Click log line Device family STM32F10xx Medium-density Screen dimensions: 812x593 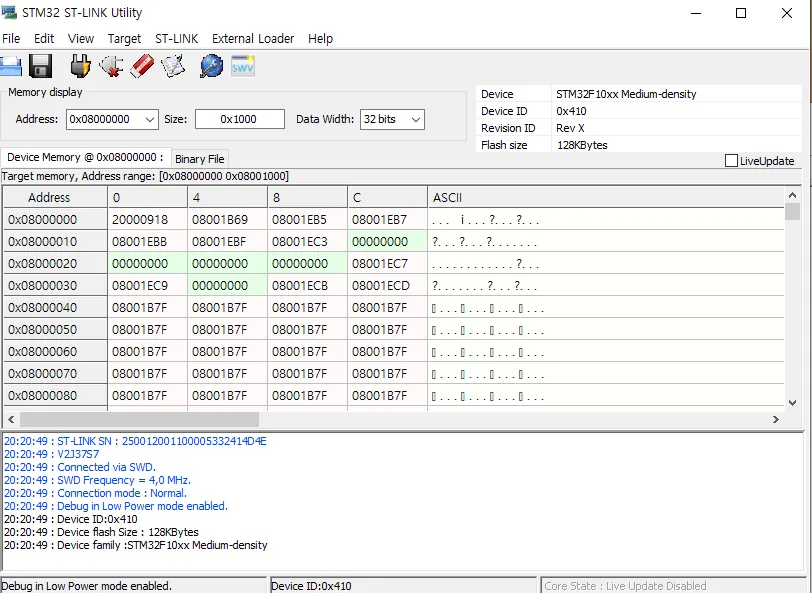point(136,545)
